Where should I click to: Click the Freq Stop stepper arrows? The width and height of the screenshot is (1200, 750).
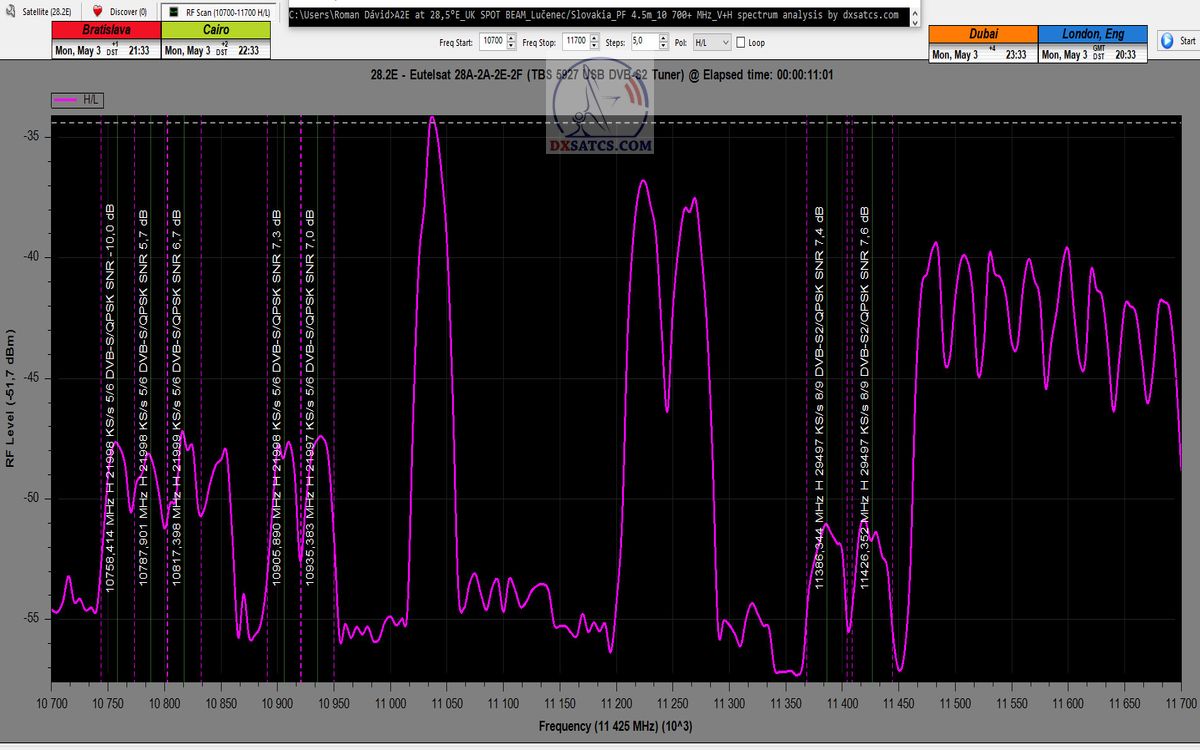594,42
